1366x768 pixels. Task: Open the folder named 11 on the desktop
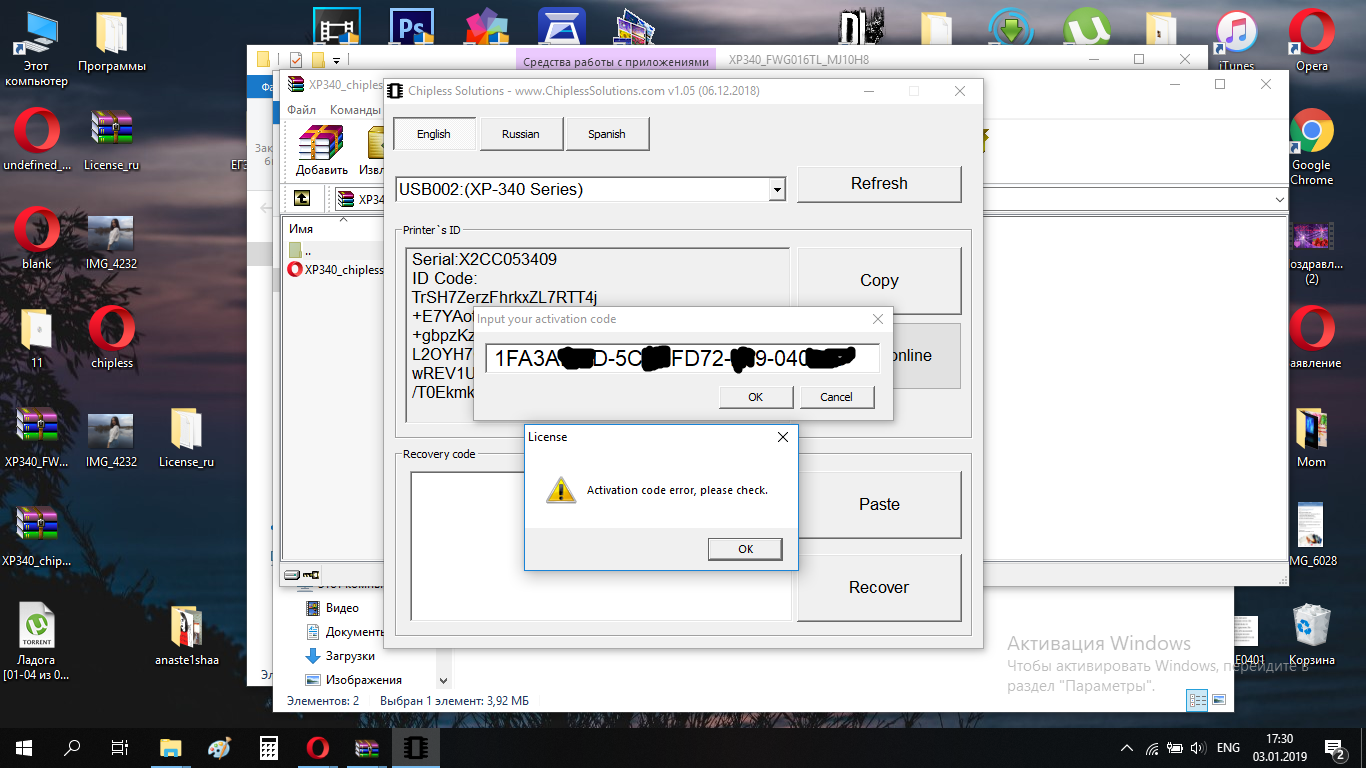pos(36,338)
